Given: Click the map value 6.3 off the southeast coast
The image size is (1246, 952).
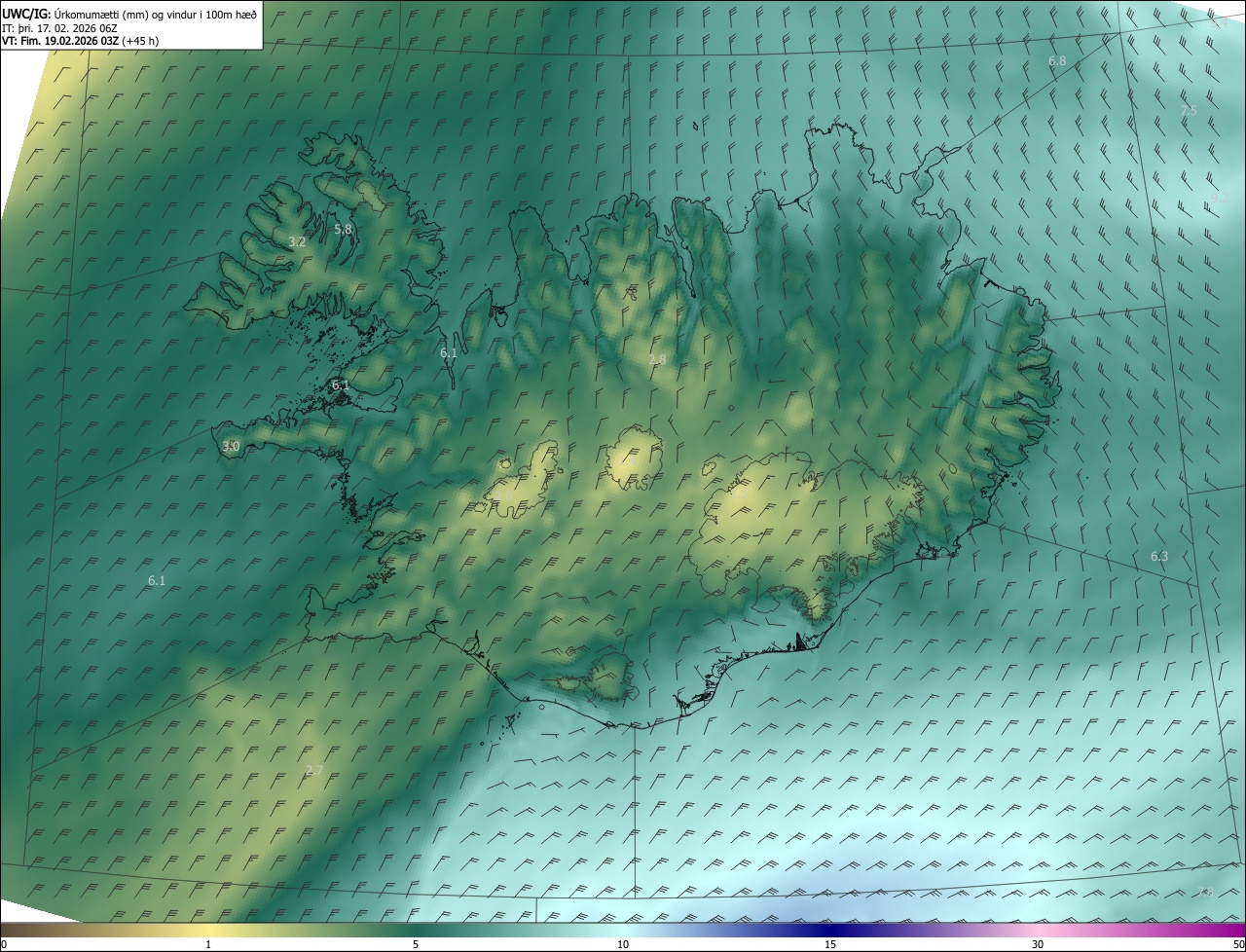Looking at the screenshot, I should click(x=1159, y=556).
